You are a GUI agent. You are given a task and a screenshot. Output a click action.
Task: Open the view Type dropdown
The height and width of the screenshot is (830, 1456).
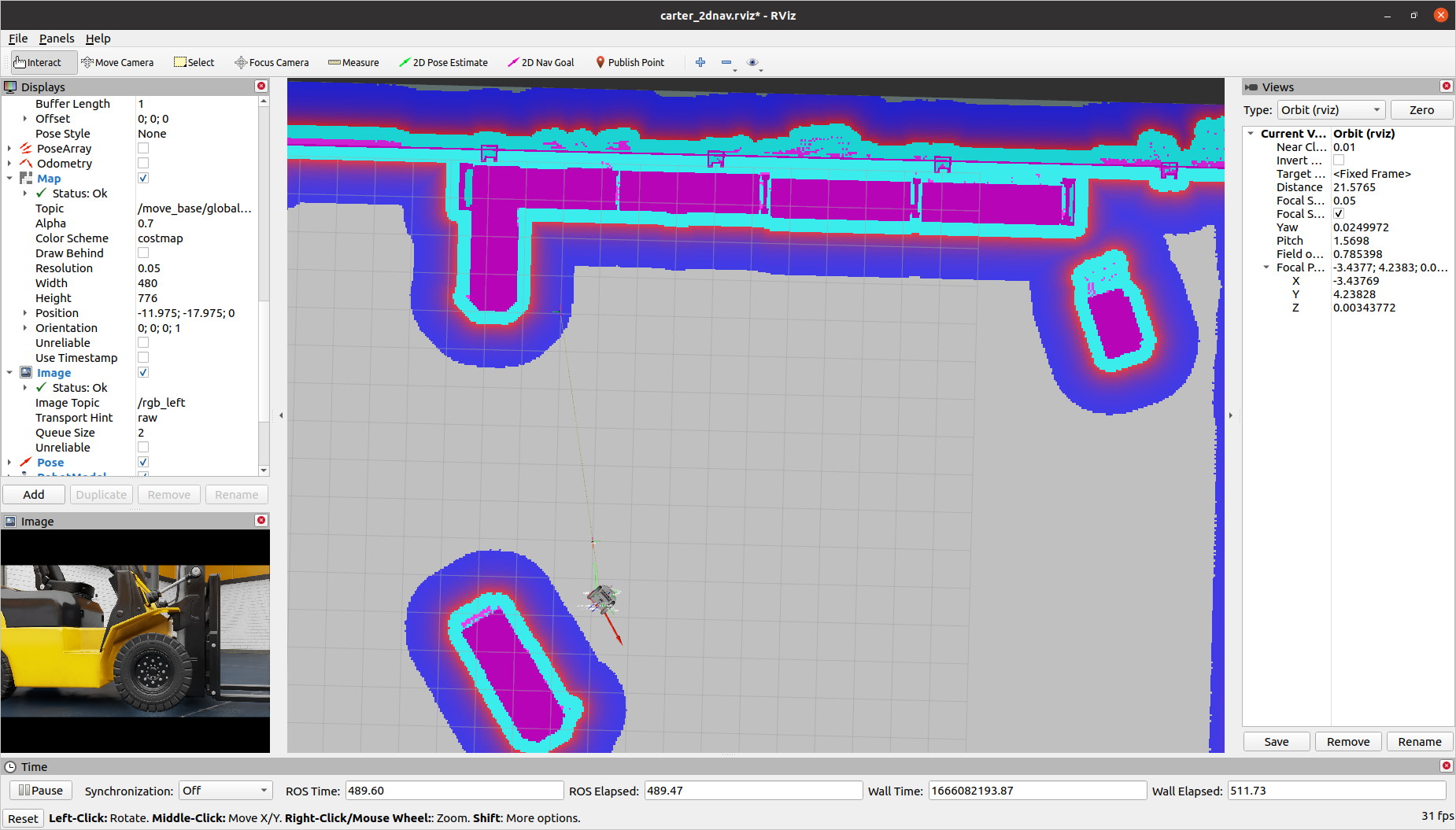[x=1331, y=110]
